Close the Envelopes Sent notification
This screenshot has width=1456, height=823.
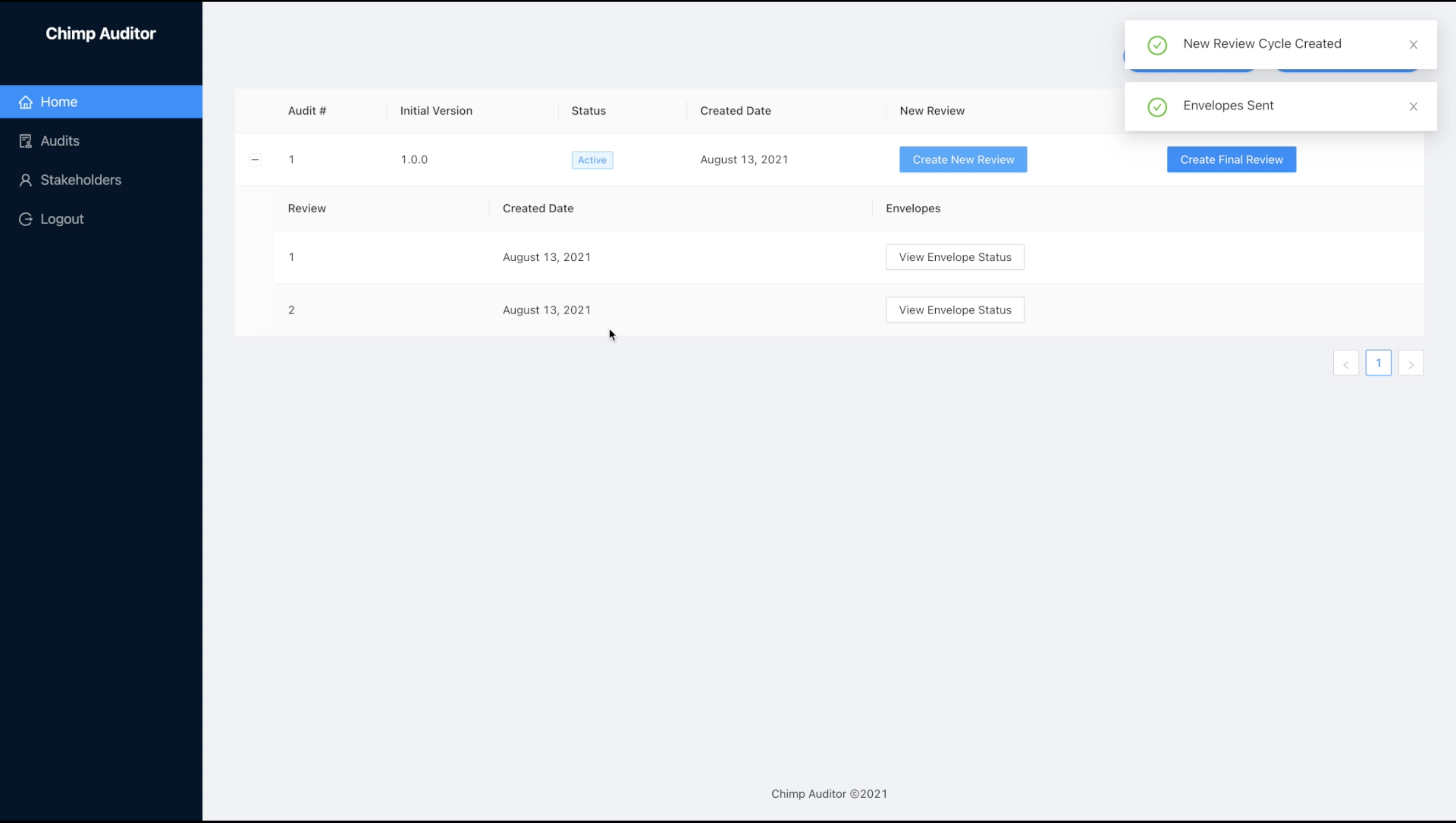tap(1413, 106)
